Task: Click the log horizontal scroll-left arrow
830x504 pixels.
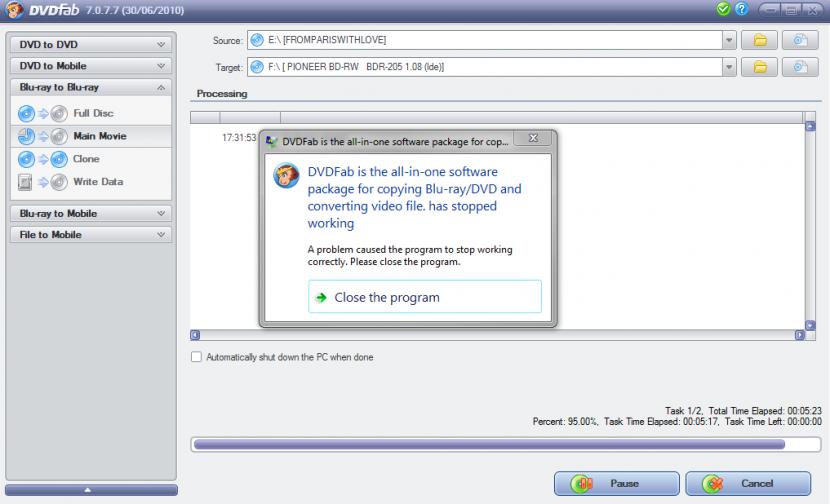Action: 195,335
